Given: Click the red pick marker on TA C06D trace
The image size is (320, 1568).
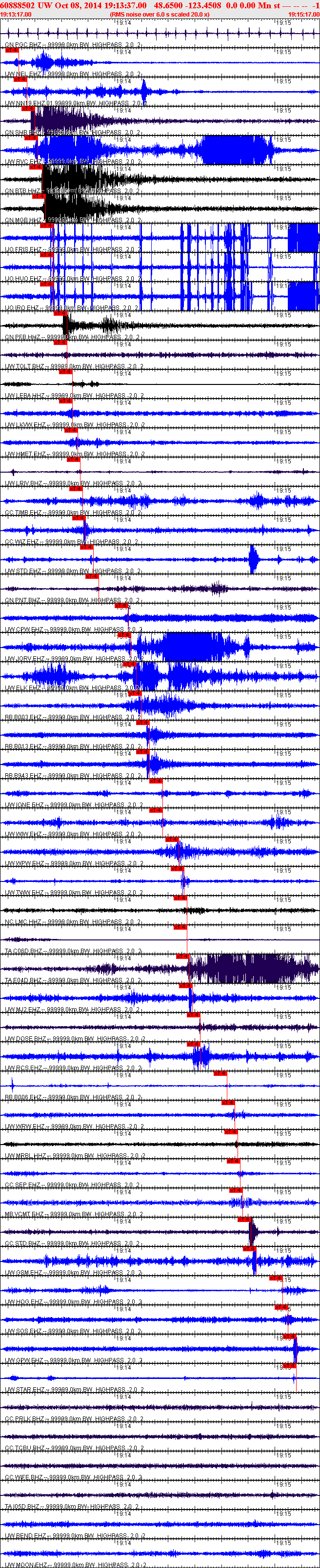Looking at the screenshot, I should click(x=182, y=956).
